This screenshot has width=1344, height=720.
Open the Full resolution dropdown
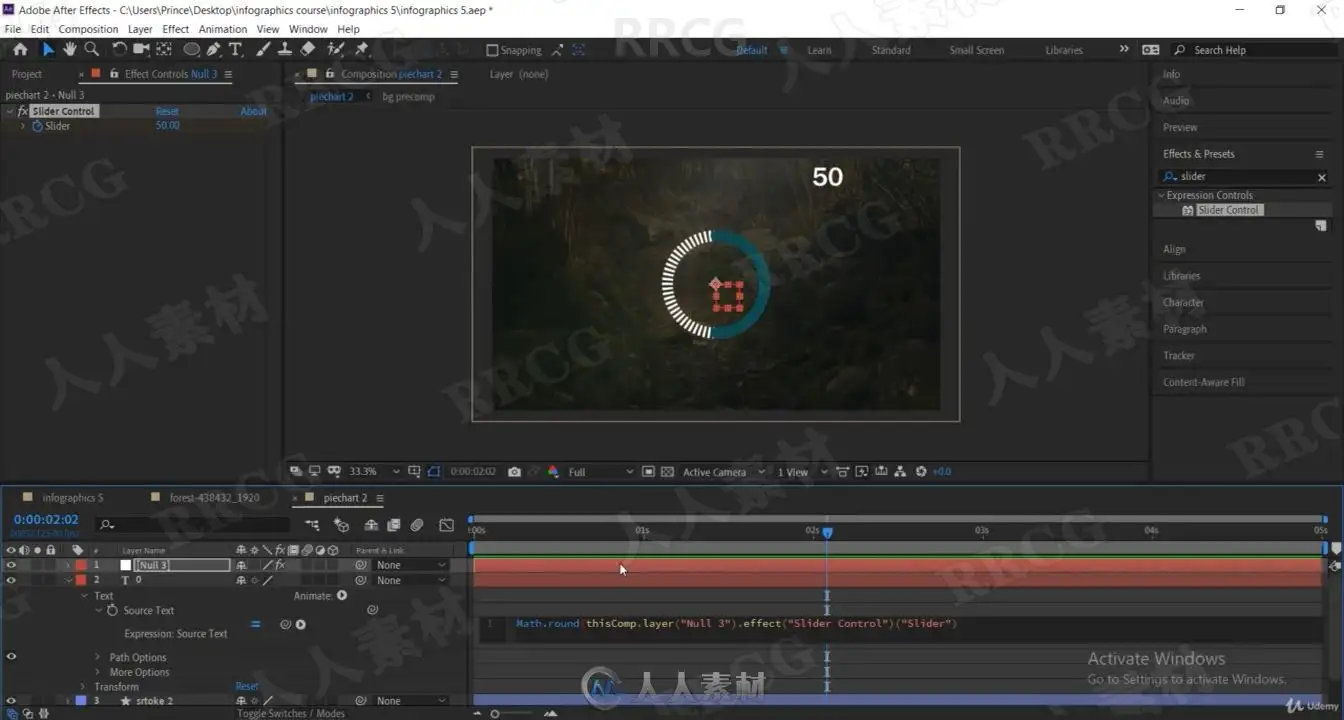[x=600, y=472]
